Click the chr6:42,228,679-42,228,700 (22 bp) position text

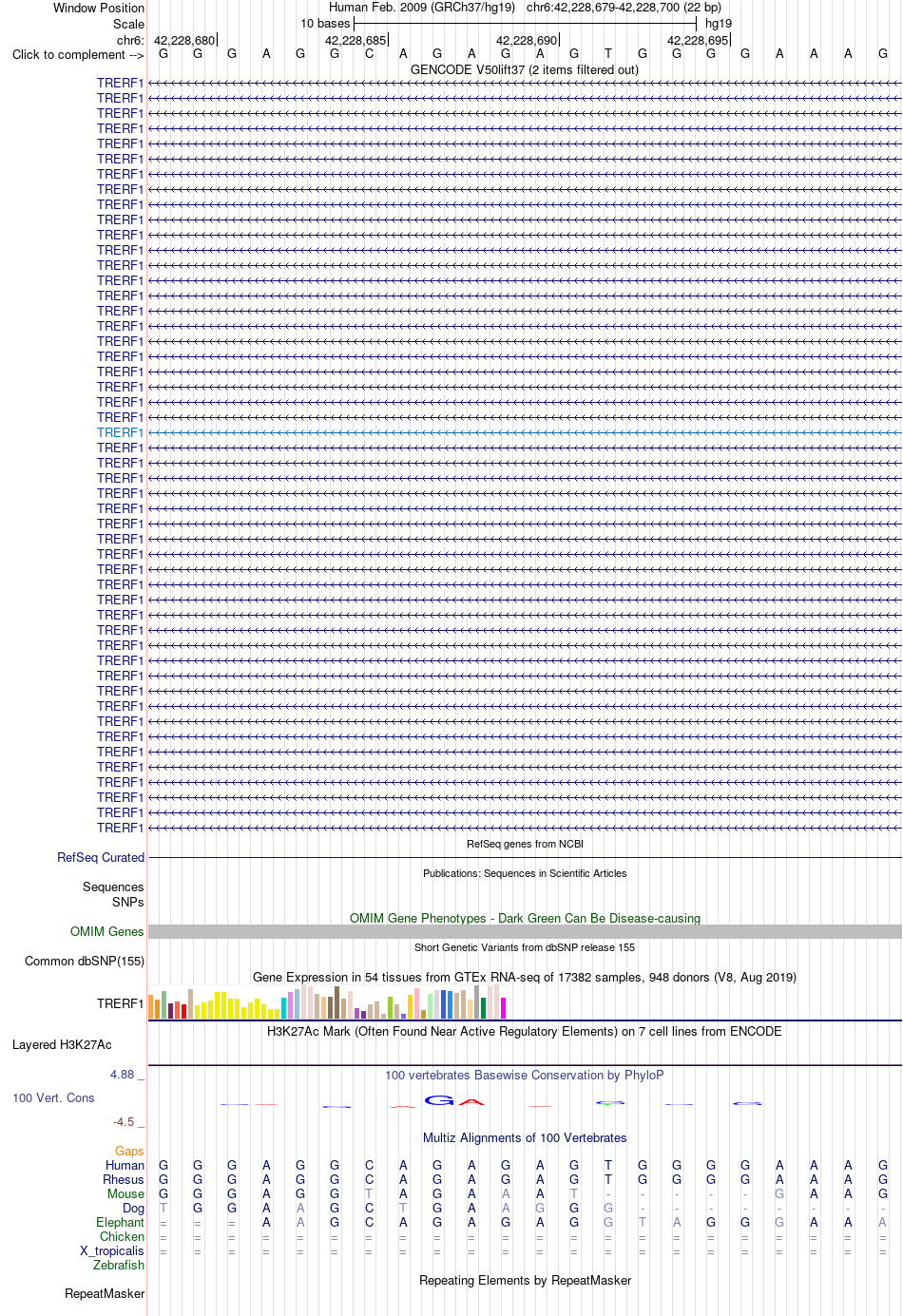click(624, 7)
